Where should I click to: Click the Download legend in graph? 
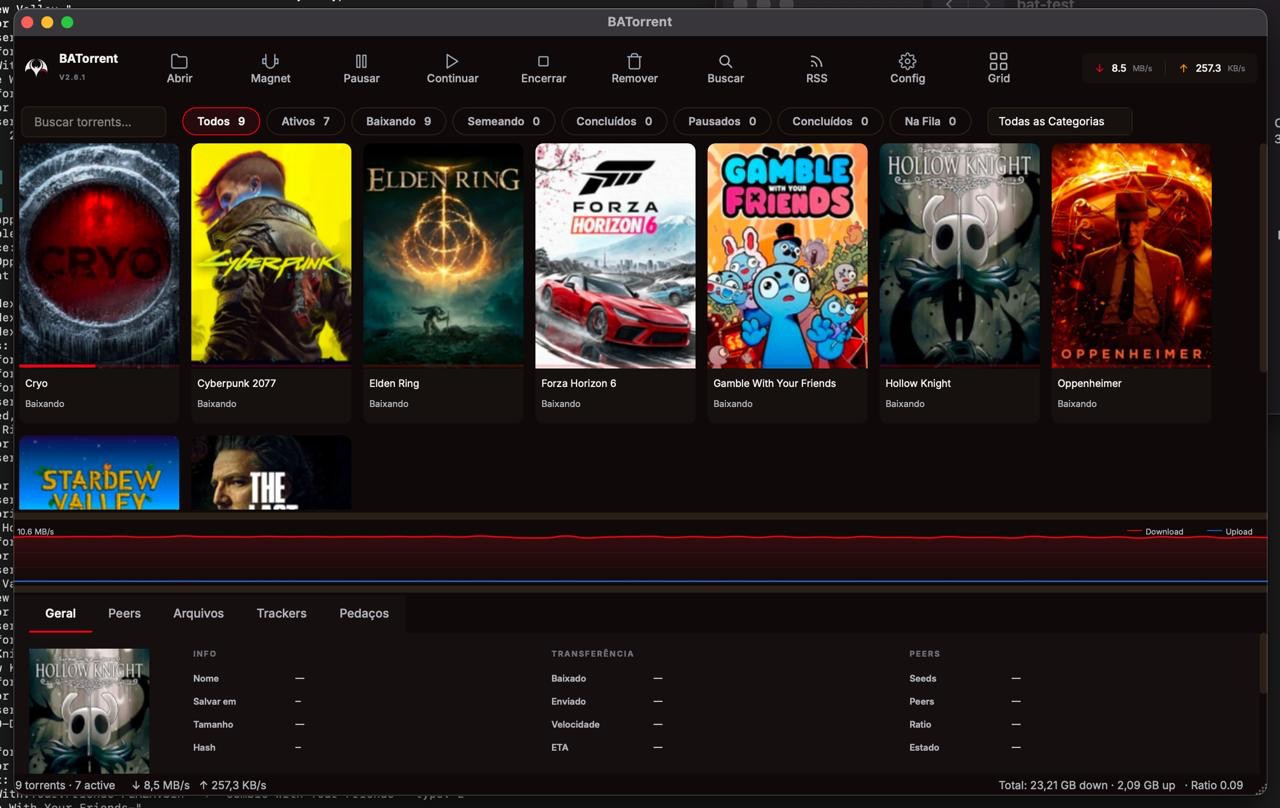tap(1155, 532)
